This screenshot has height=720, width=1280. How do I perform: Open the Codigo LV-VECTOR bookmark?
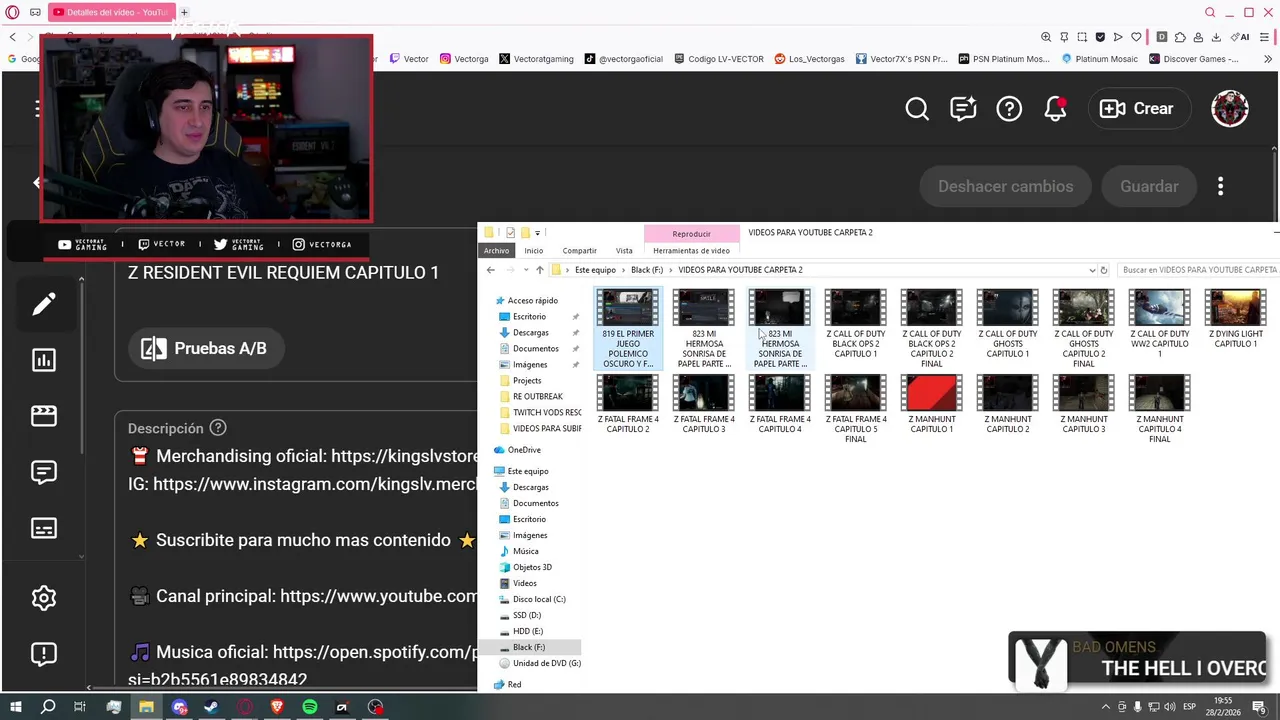pyautogui.click(x=719, y=59)
